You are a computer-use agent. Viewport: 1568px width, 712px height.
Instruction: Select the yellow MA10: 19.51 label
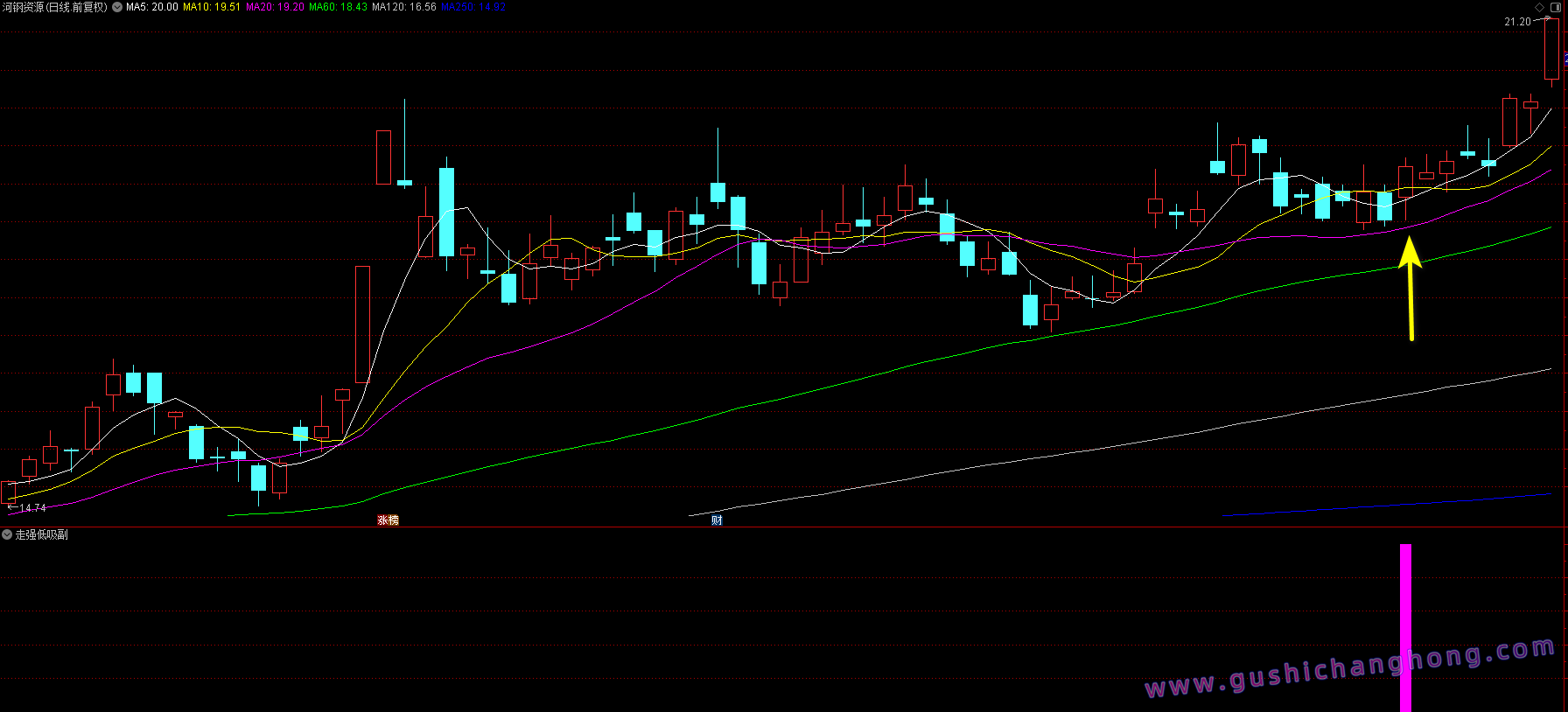[211, 7]
